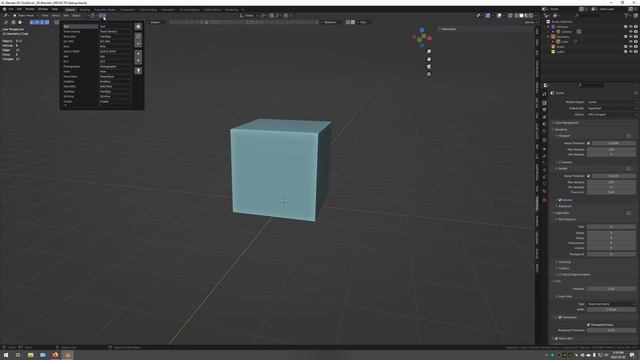Toggle render Denoise checkbox
This screenshot has width=640, height=360.
[x=560, y=200]
